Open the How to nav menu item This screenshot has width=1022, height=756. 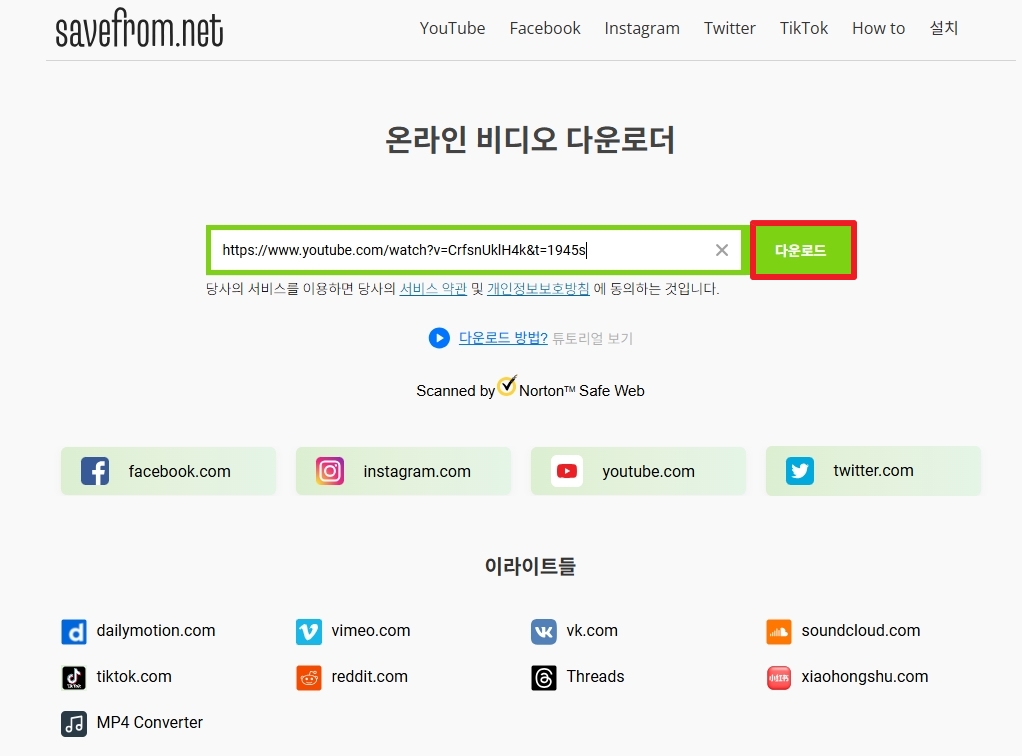tap(878, 28)
